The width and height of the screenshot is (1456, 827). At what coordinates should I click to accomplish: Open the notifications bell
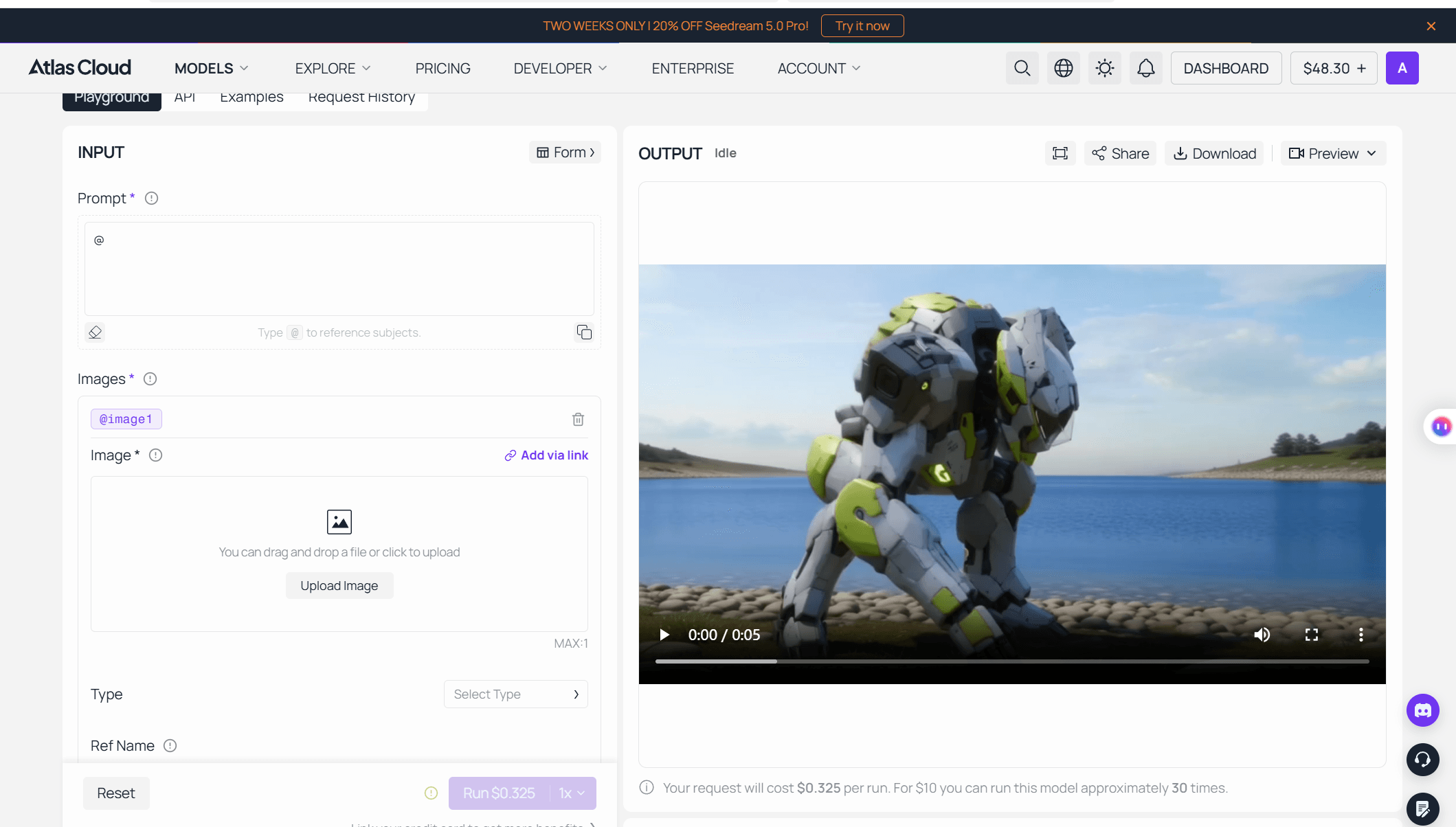click(x=1145, y=68)
